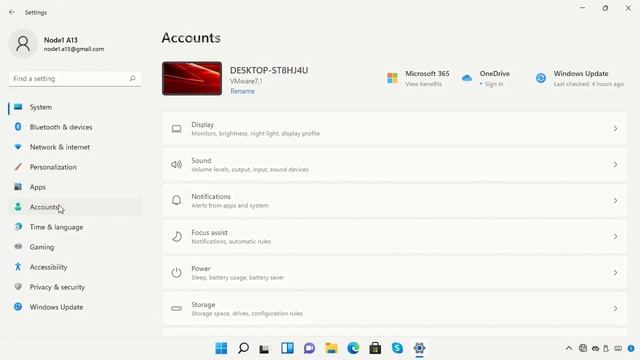The image size is (640, 360).
Task: Click the Accessibility figure icon
Action: coord(18,267)
